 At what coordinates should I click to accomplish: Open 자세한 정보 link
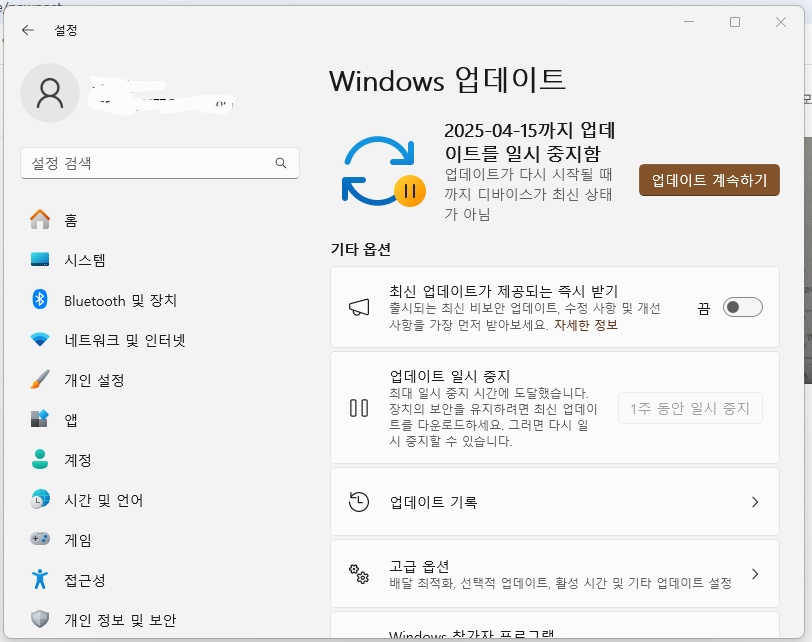pos(586,325)
